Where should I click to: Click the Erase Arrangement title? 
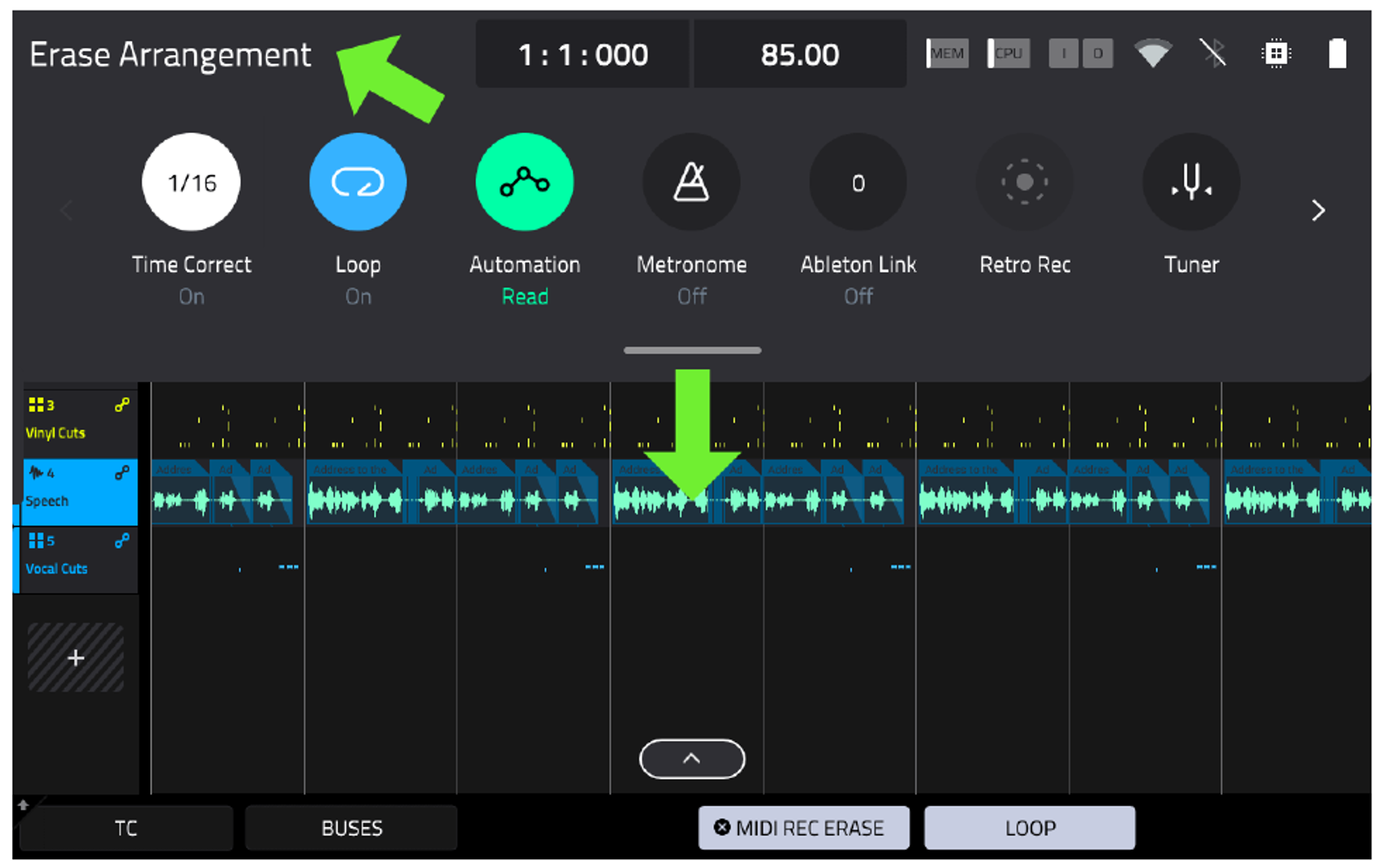pyautogui.click(x=171, y=55)
